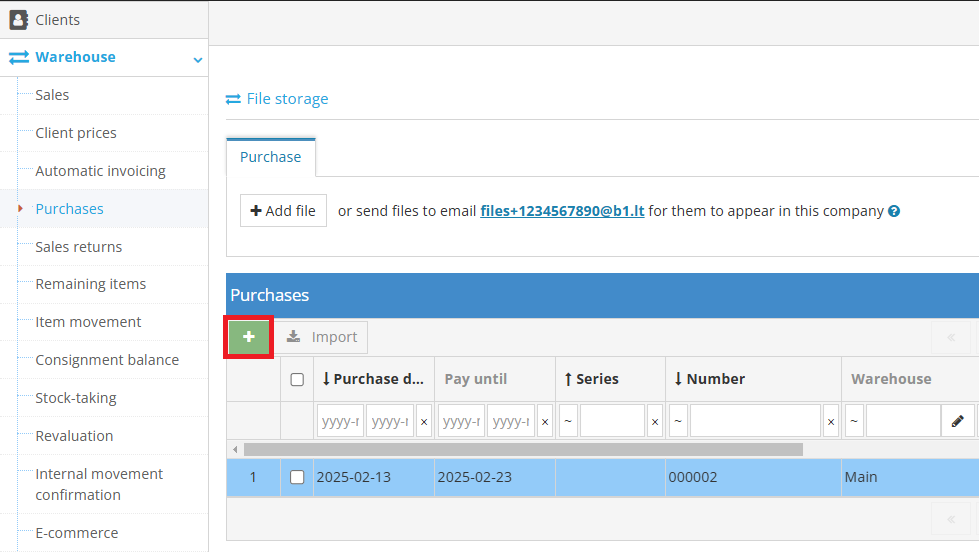Viewport: 979px width, 552px height.
Task: Click the green add purchase plus button
Action: 249,337
